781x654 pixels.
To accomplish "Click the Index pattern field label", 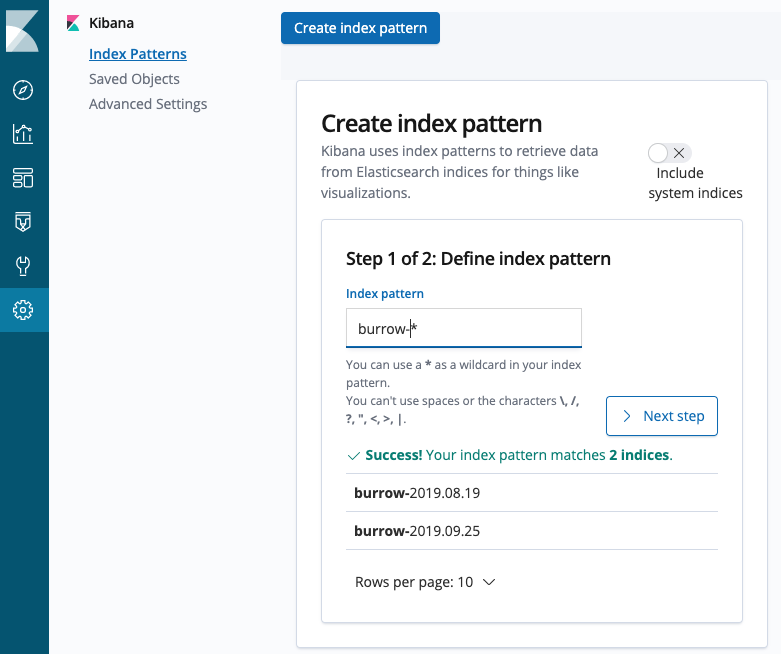I will click(x=385, y=294).
